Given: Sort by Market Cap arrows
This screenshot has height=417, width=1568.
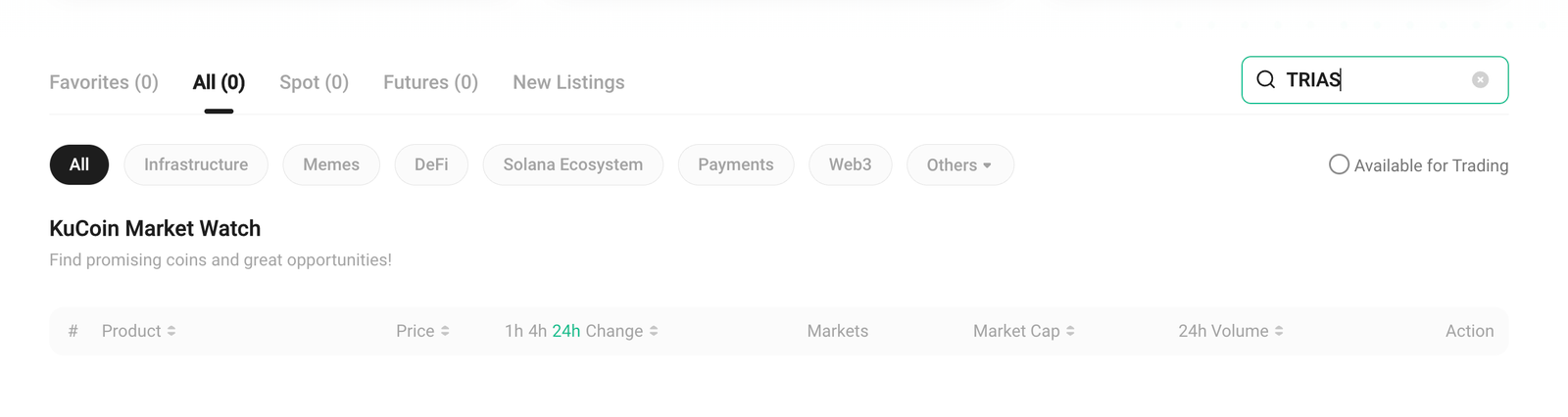Looking at the screenshot, I should pyautogui.click(x=1070, y=331).
